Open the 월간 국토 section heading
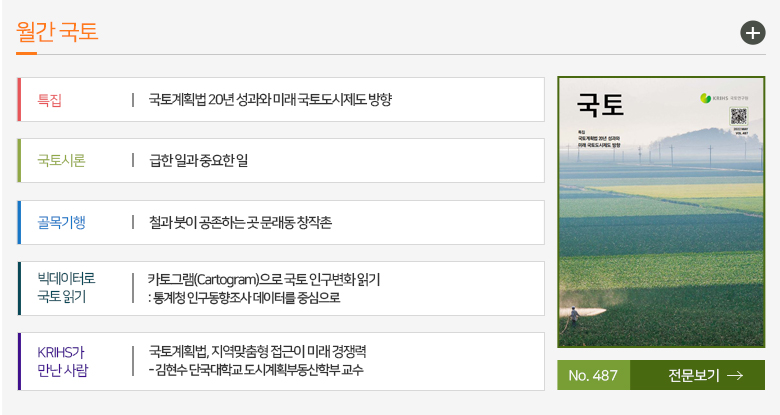Image resolution: width=780 pixels, height=415 pixels. pos(57,31)
